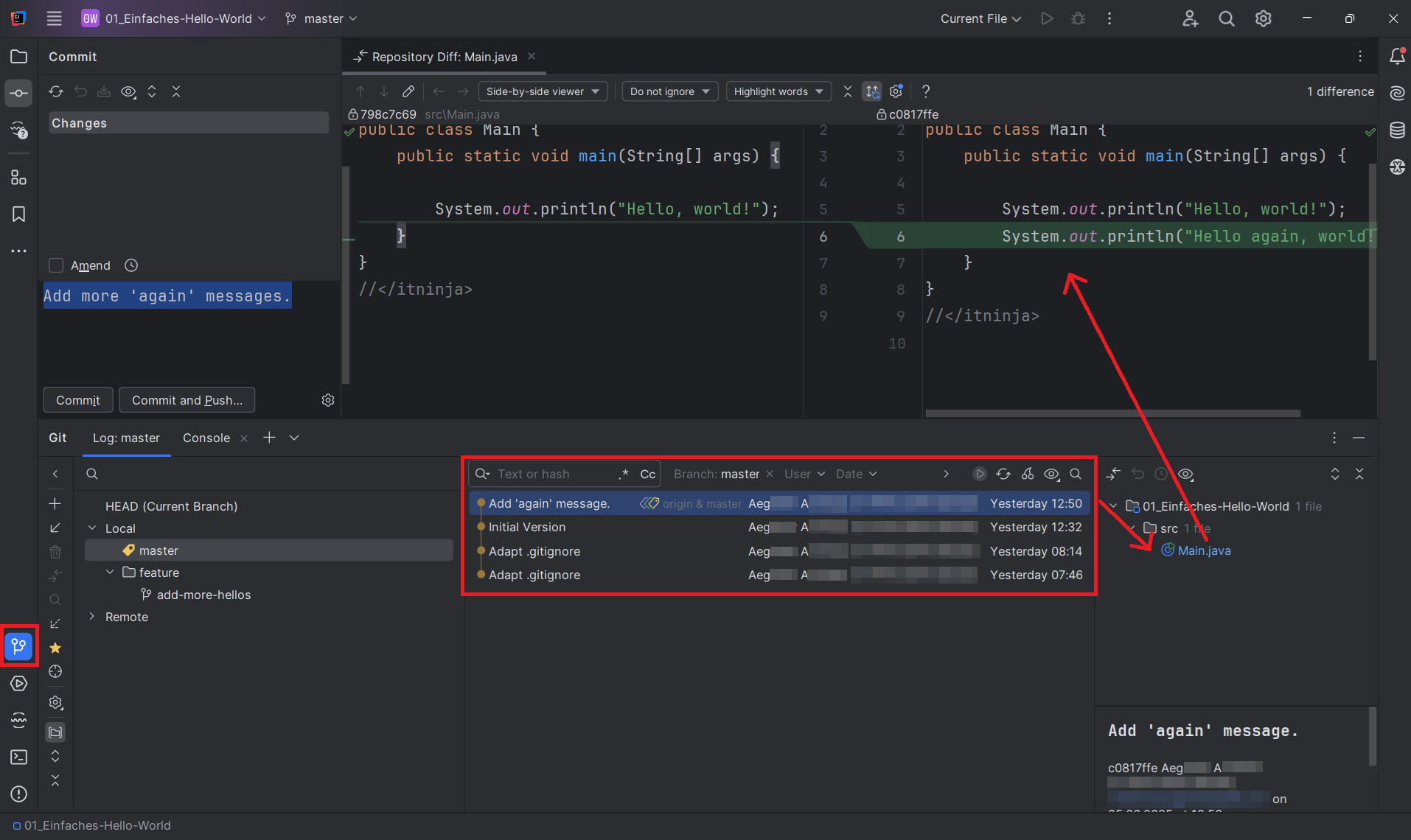This screenshot has height=840, width=1411.
Task: Click the Database tool icon on right sidebar
Action: click(x=1397, y=130)
